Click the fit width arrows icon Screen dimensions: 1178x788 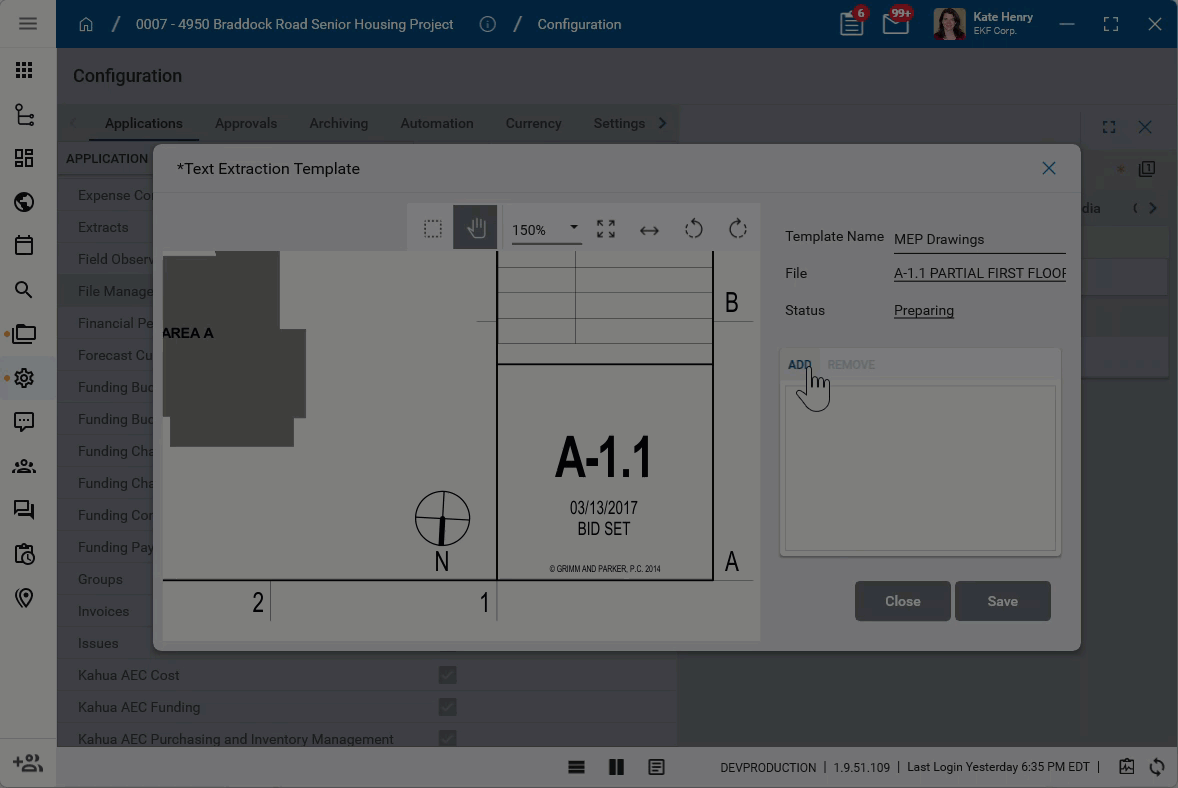click(649, 230)
